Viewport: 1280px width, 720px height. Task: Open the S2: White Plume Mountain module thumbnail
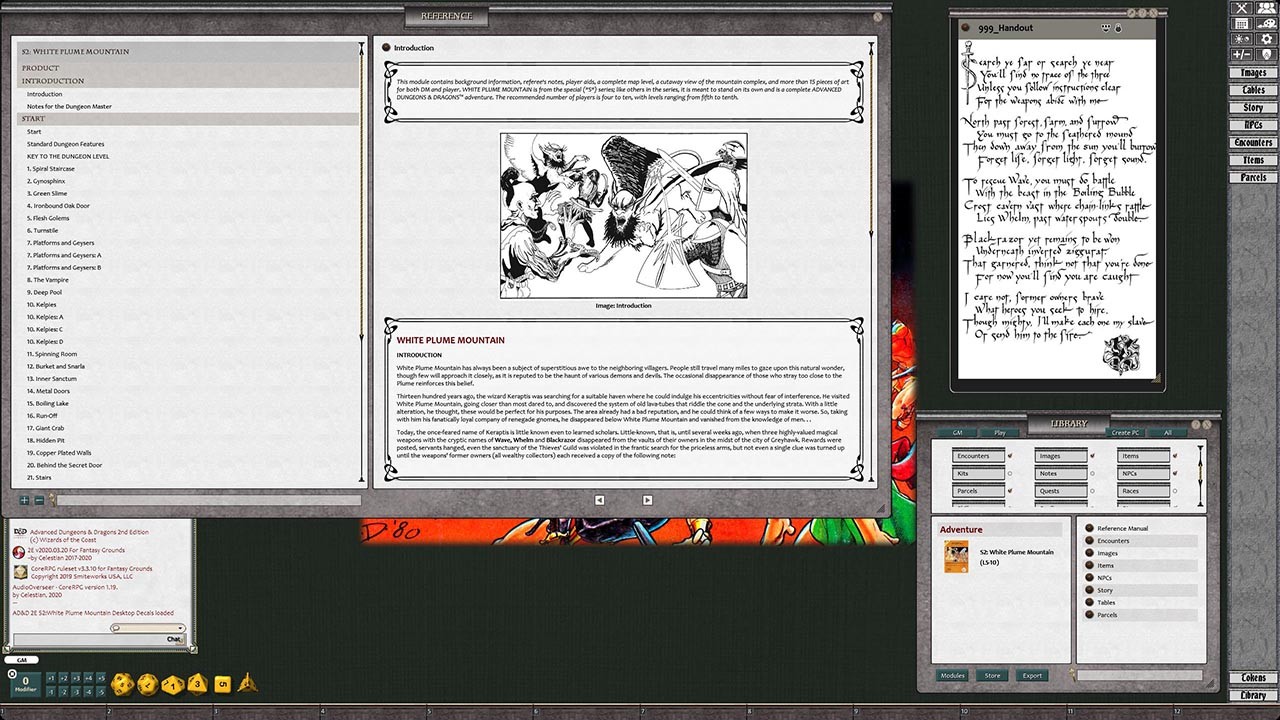955,557
